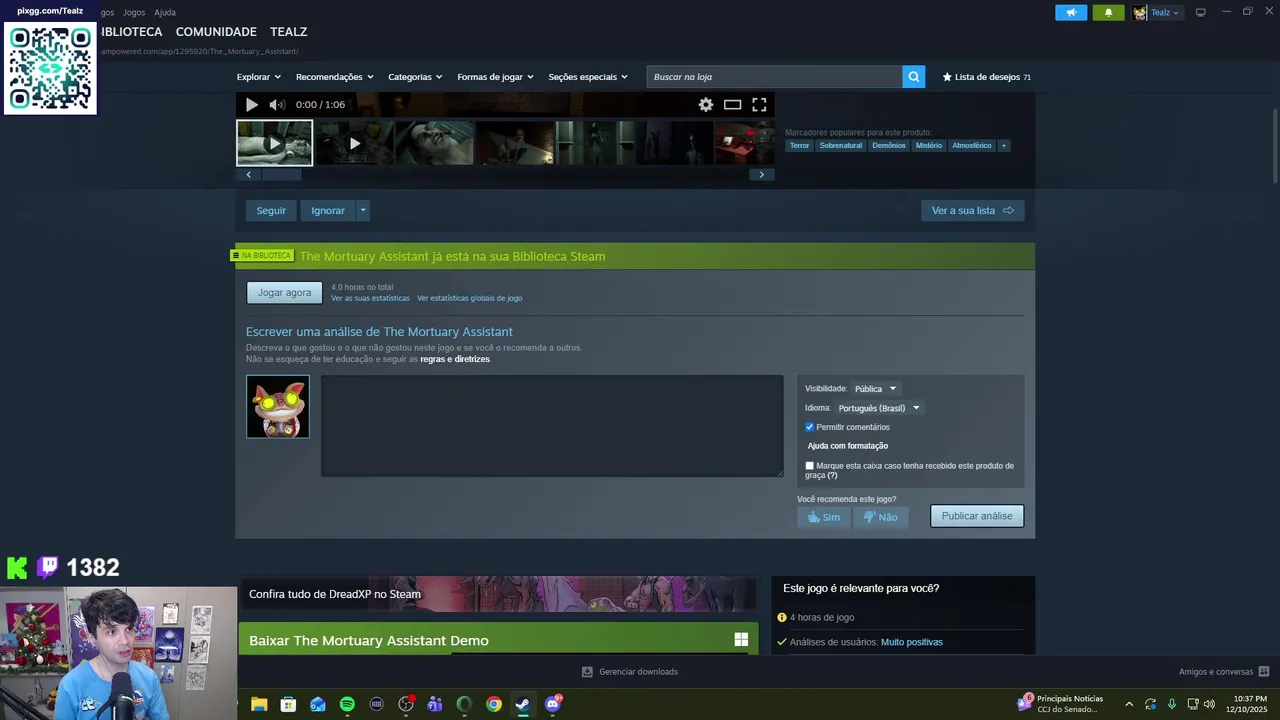This screenshot has height=720, width=1280.
Task: Open the Recomendações menu
Action: [x=334, y=77]
